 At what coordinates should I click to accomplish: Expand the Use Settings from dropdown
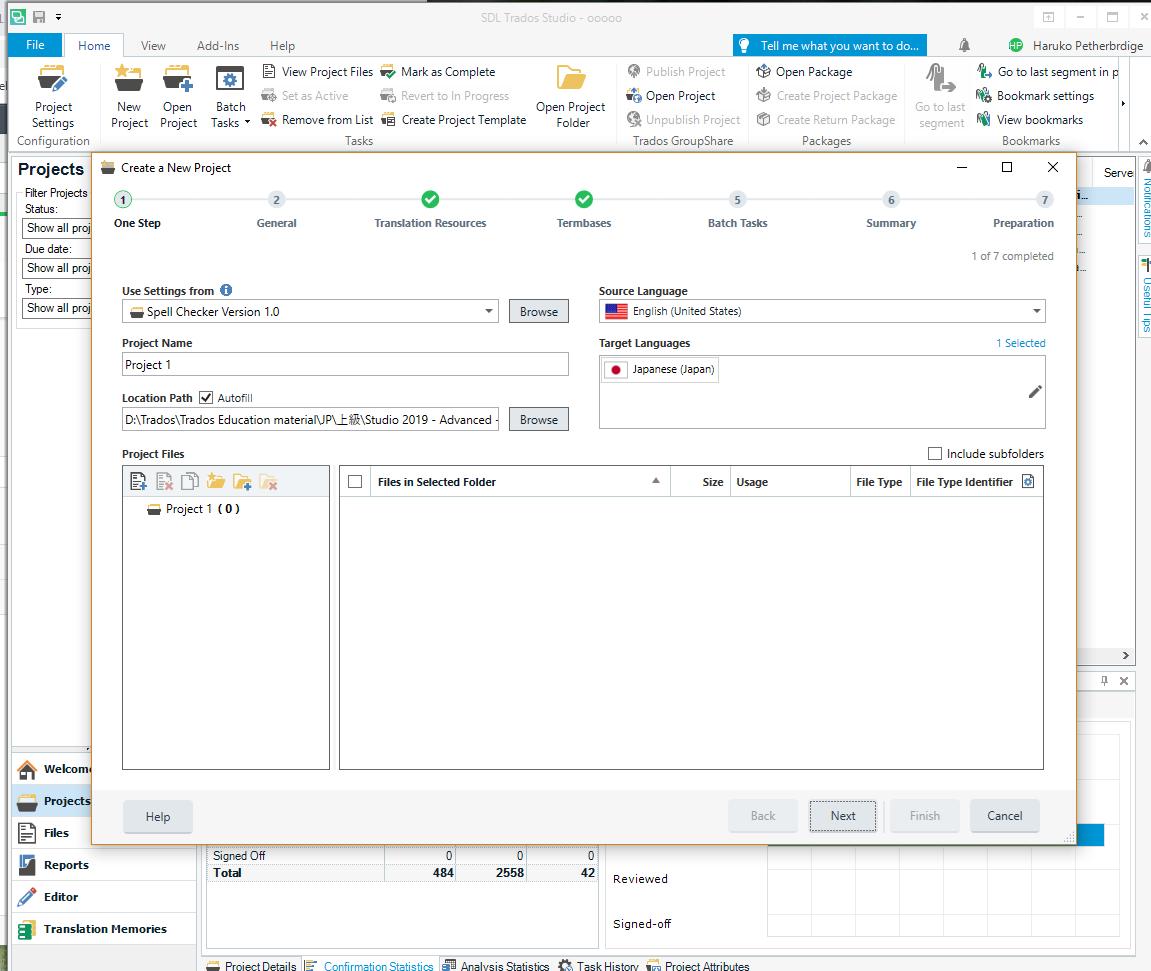pyautogui.click(x=489, y=312)
